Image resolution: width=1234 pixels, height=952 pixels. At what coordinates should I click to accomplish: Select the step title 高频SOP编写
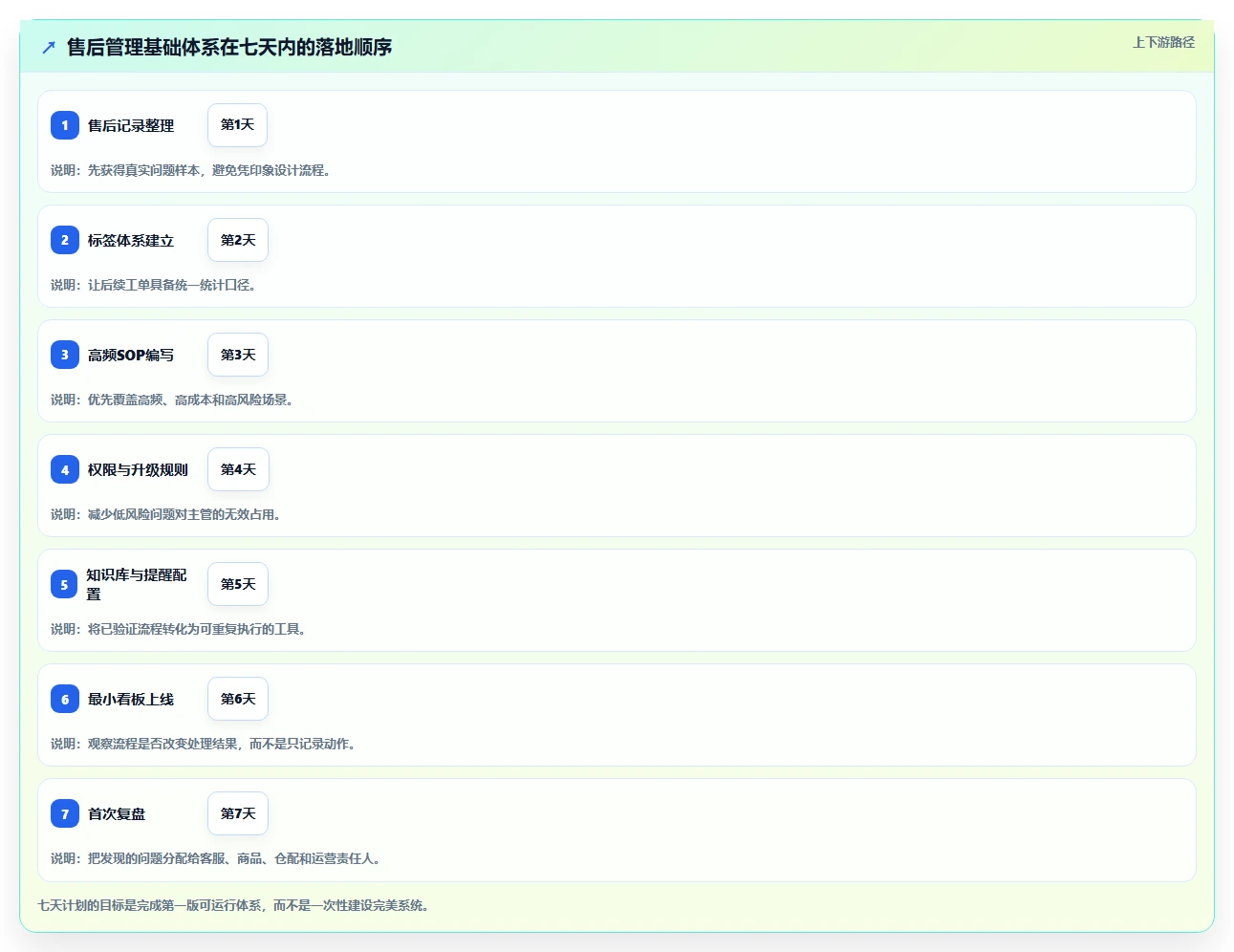pyautogui.click(x=131, y=355)
